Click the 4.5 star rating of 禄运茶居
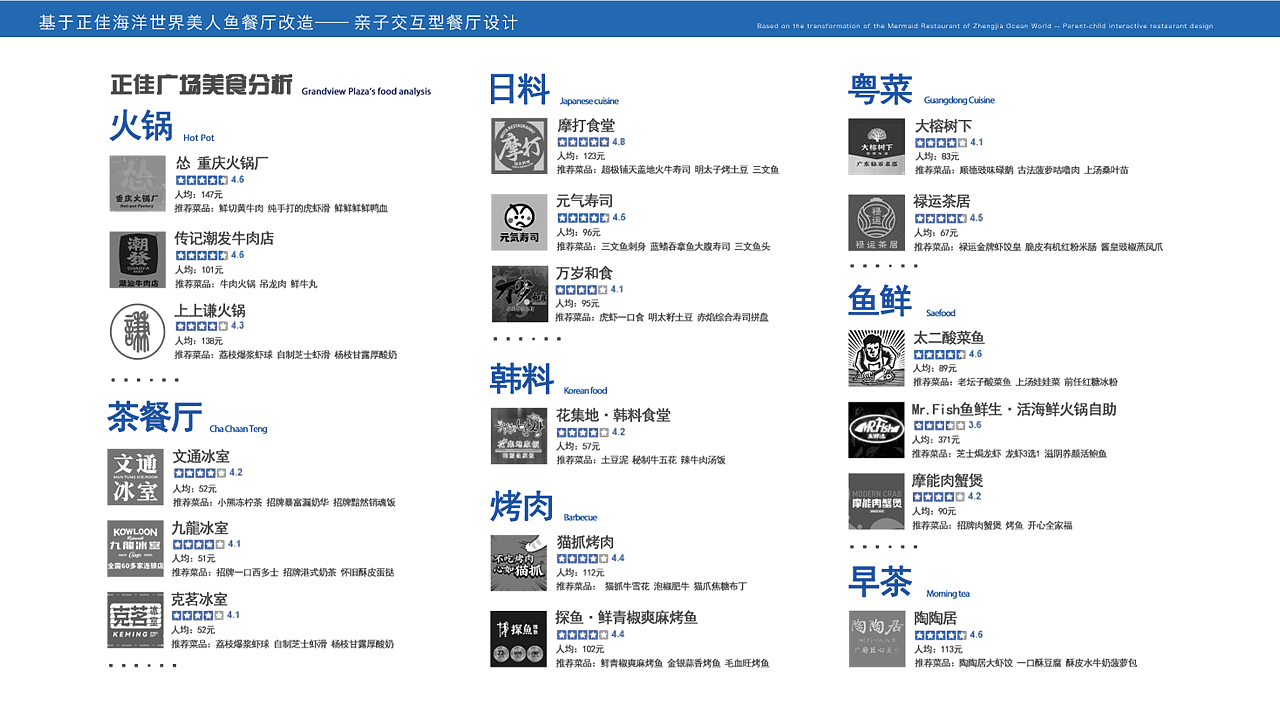 (x=948, y=218)
